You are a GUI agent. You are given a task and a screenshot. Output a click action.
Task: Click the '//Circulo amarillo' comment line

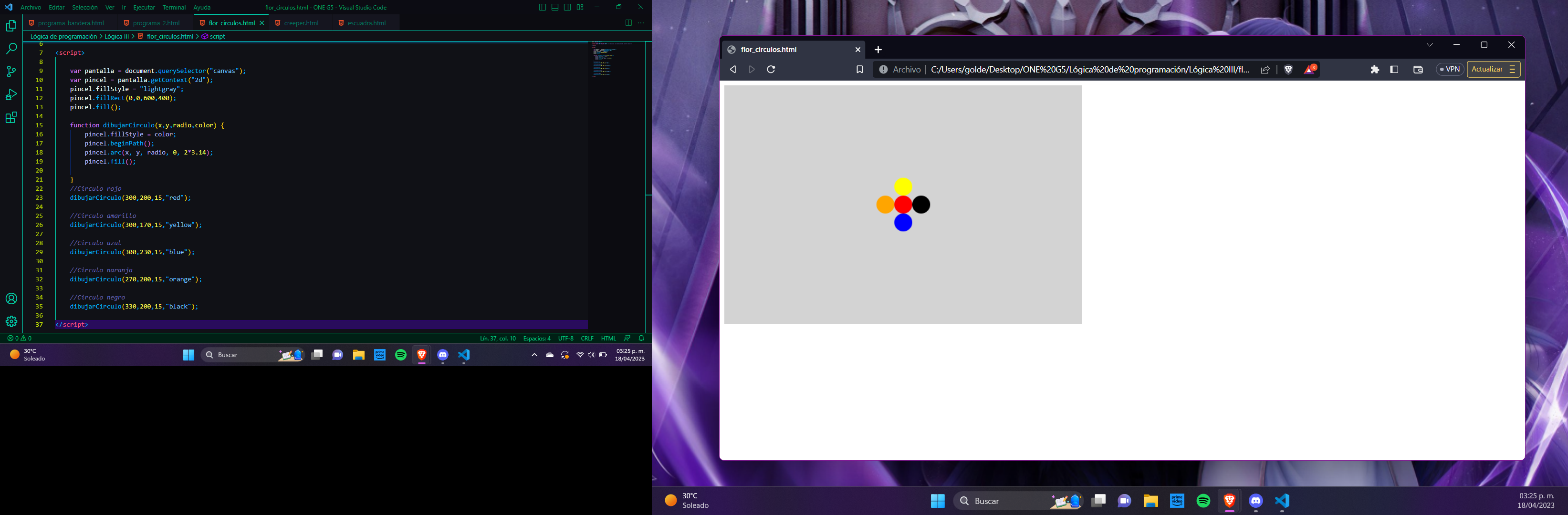click(x=103, y=216)
